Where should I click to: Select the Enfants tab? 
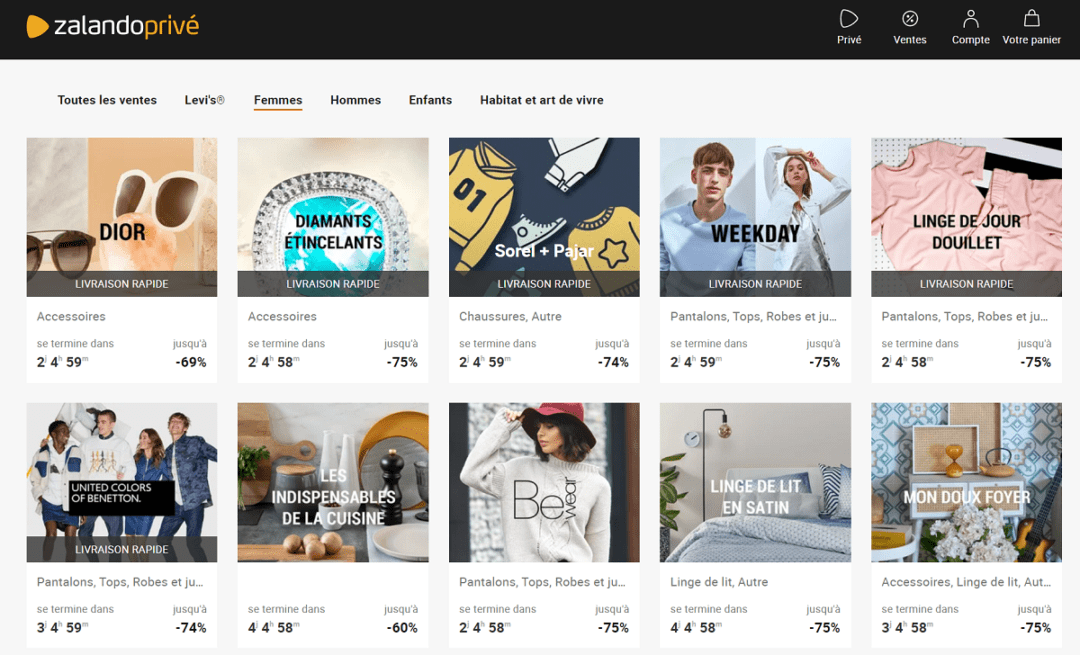[430, 100]
